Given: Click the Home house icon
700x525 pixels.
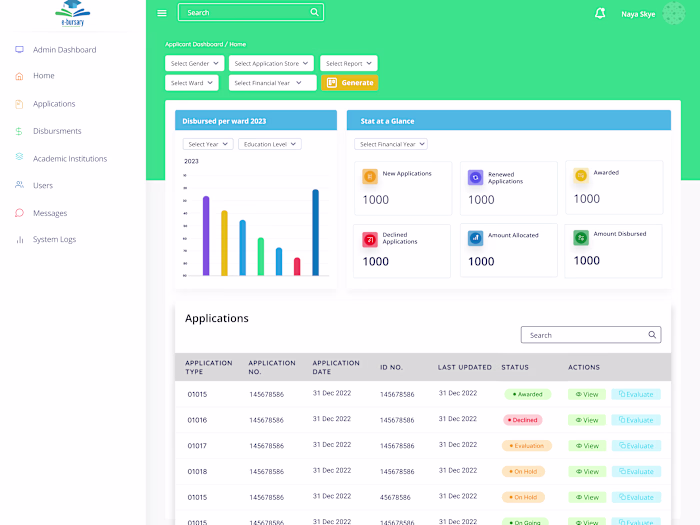Looking at the screenshot, I should (19, 76).
